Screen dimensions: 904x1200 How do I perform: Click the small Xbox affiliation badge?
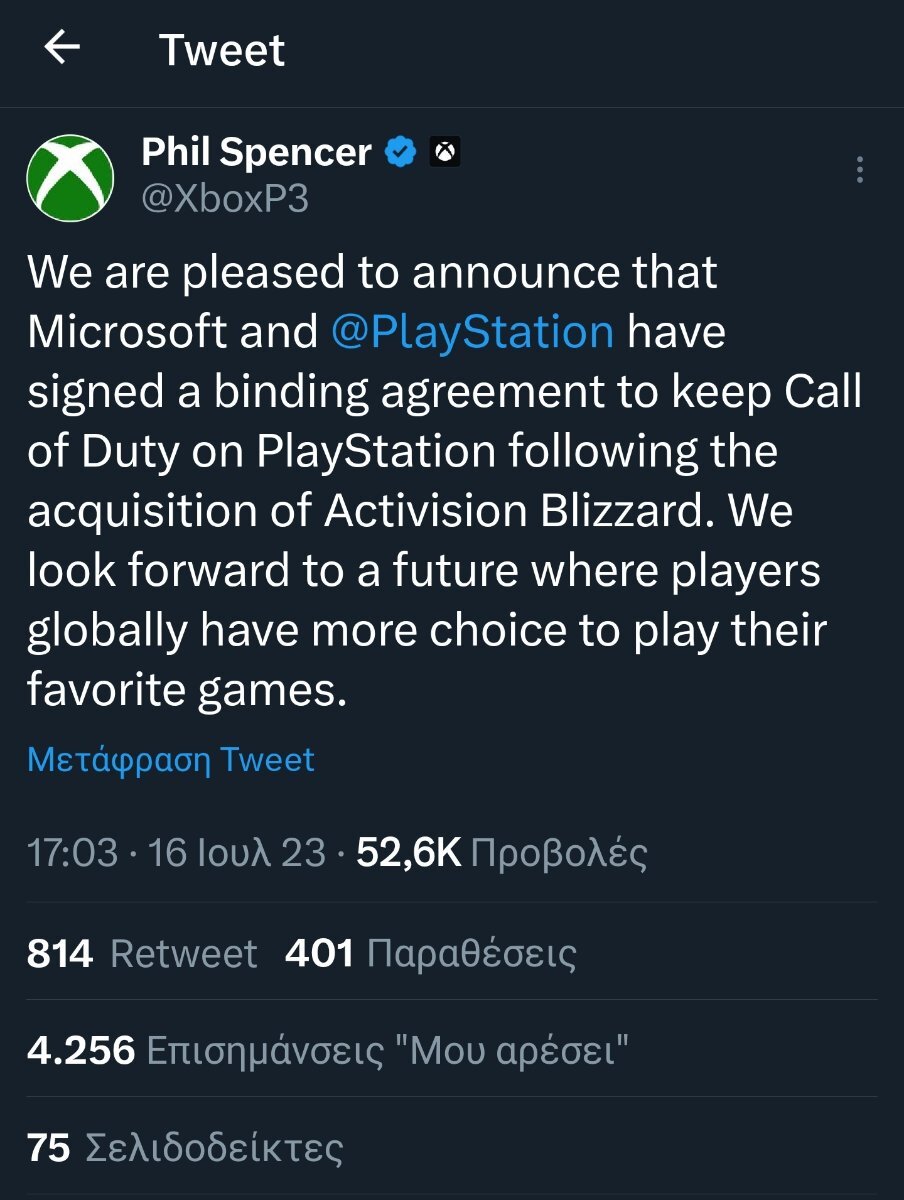(x=444, y=153)
